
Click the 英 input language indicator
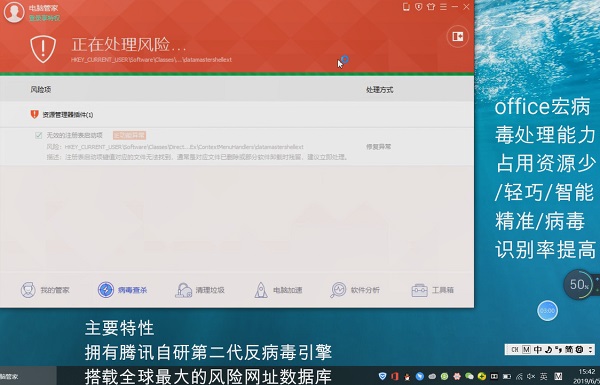point(543,377)
